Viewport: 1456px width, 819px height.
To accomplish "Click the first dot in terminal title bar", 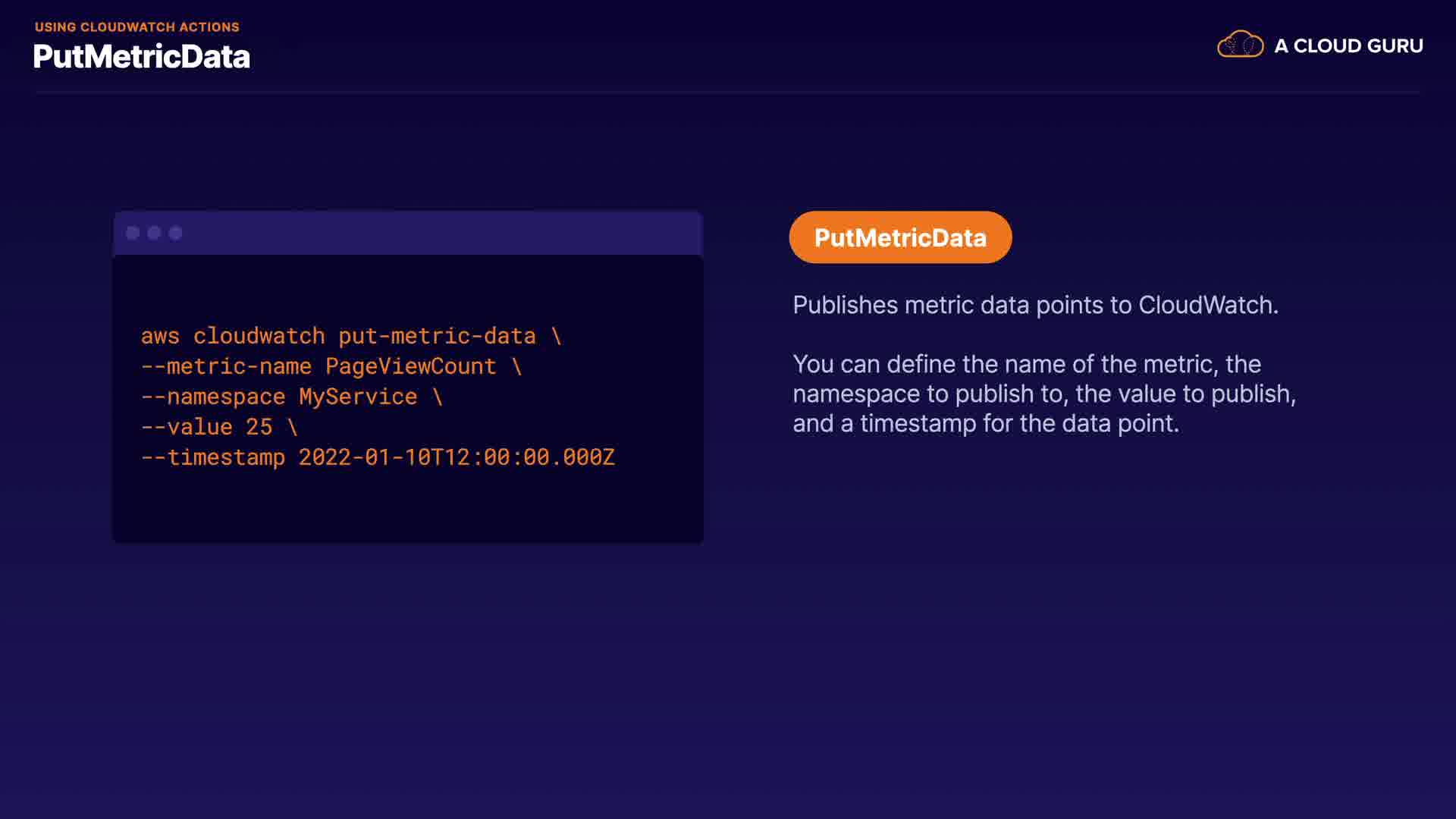I will click(133, 233).
